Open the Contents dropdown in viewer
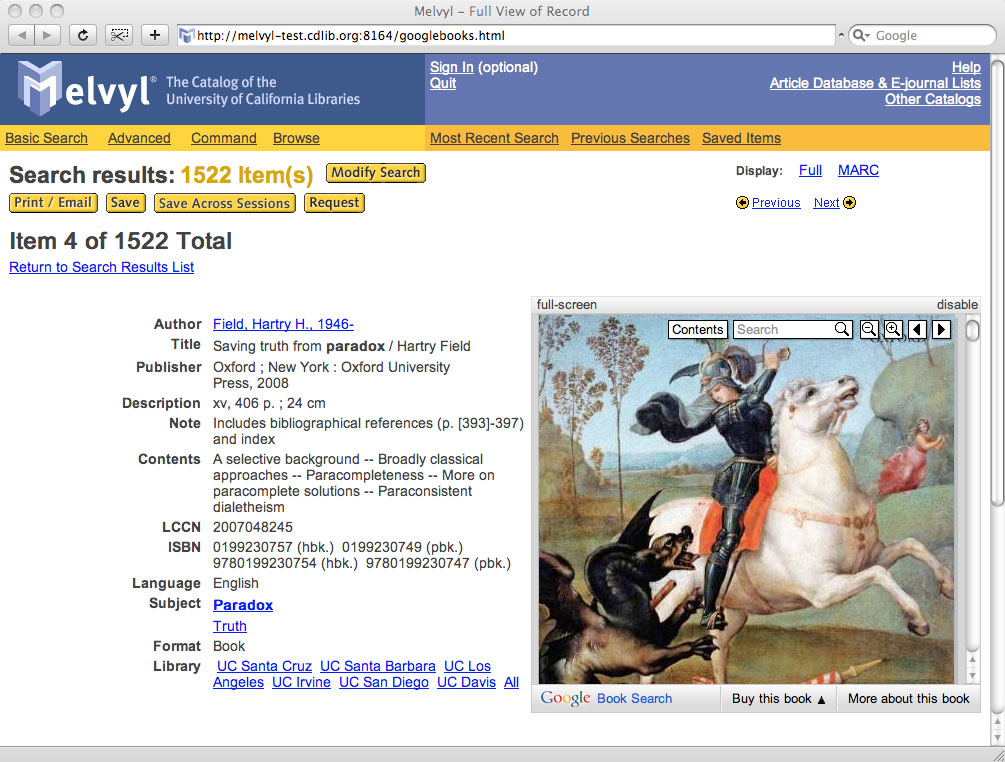The height and width of the screenshot is (762, 1005). pos(697,329)
